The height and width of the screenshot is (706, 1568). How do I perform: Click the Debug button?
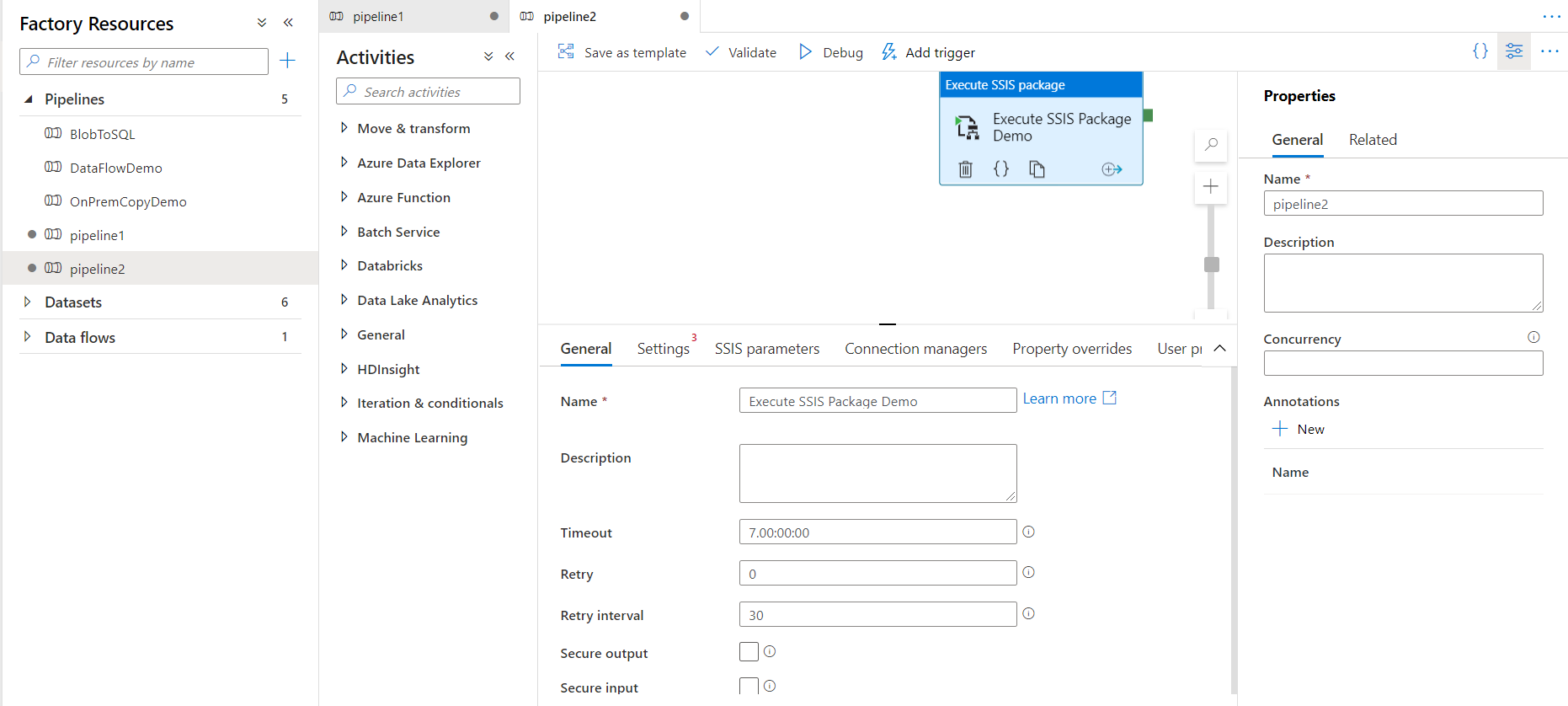point(830,52)
